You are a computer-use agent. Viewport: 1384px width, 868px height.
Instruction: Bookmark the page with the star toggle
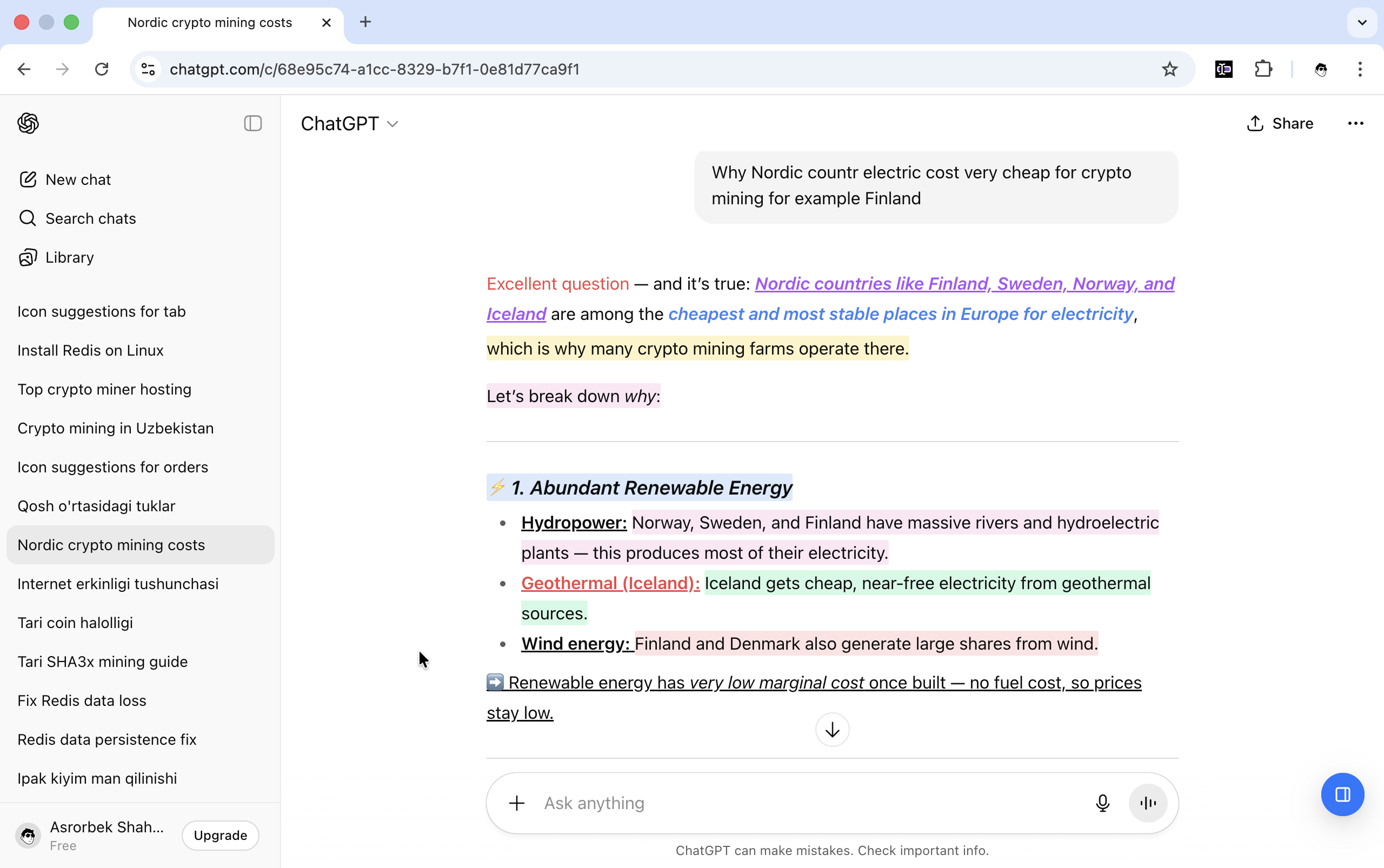(1169, 69)
